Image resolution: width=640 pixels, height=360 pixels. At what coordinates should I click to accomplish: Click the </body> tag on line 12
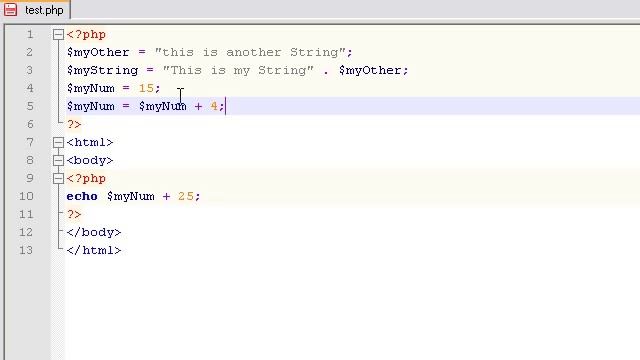coord(94,232)
